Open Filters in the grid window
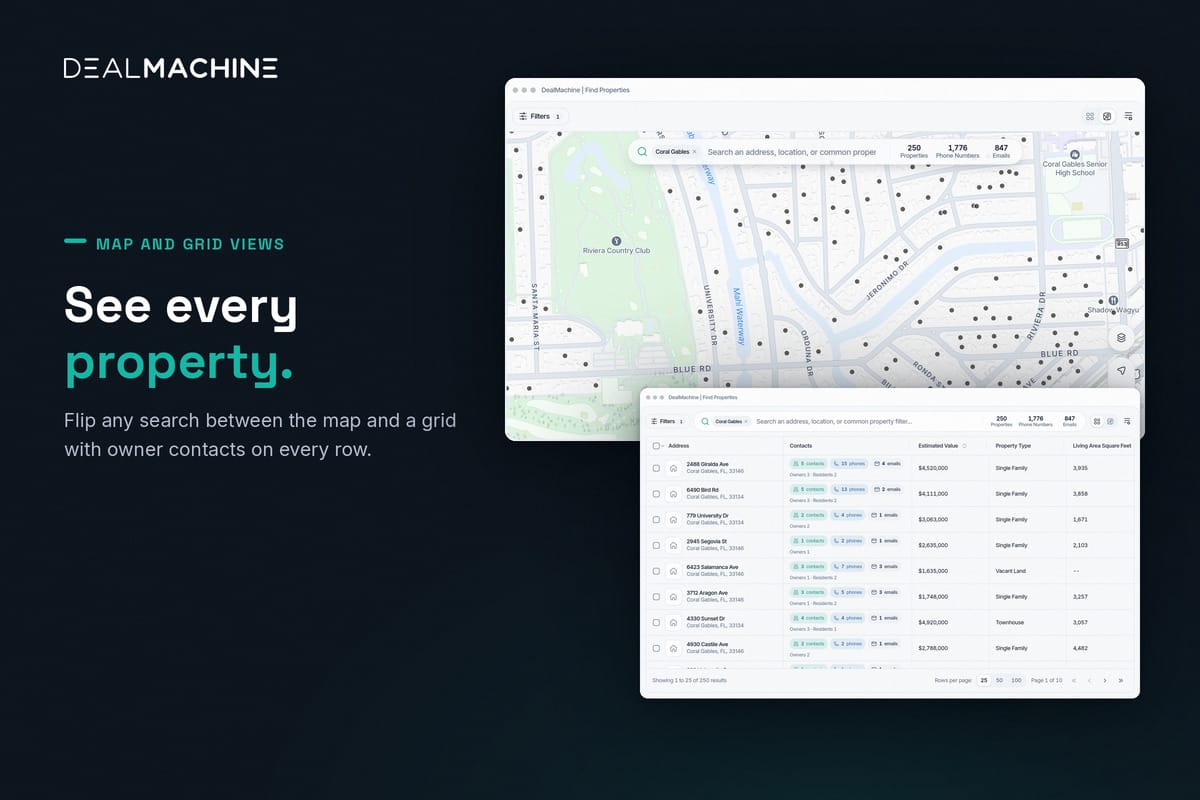Image resolution: width=1200 pixels, height=800 pixels. 666,422
